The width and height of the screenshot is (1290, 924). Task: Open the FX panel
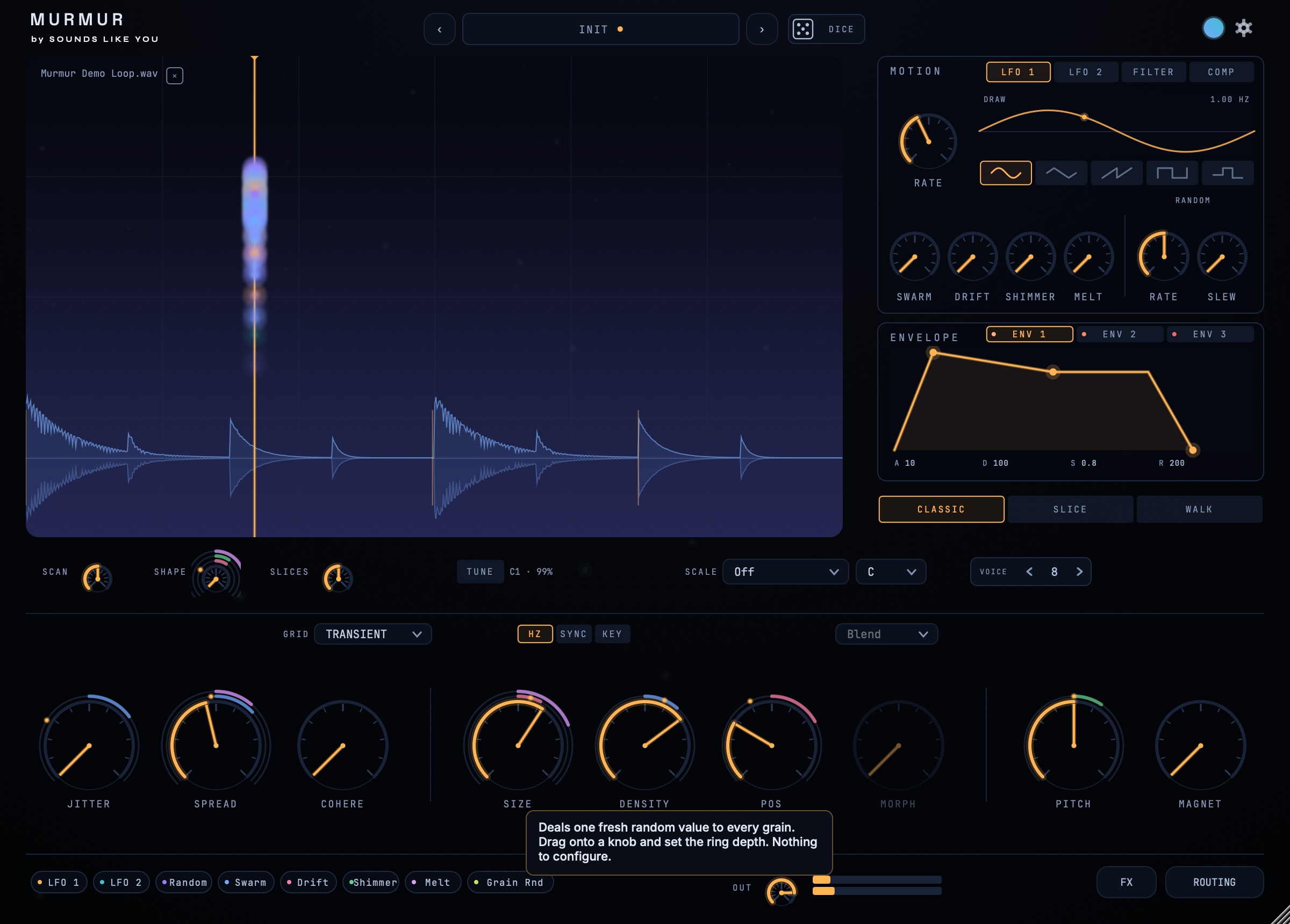[1126, 882]
